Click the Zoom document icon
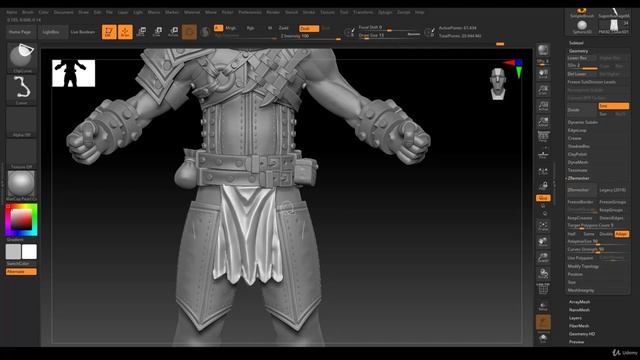 pyautogui.click(x=543, y=90)
